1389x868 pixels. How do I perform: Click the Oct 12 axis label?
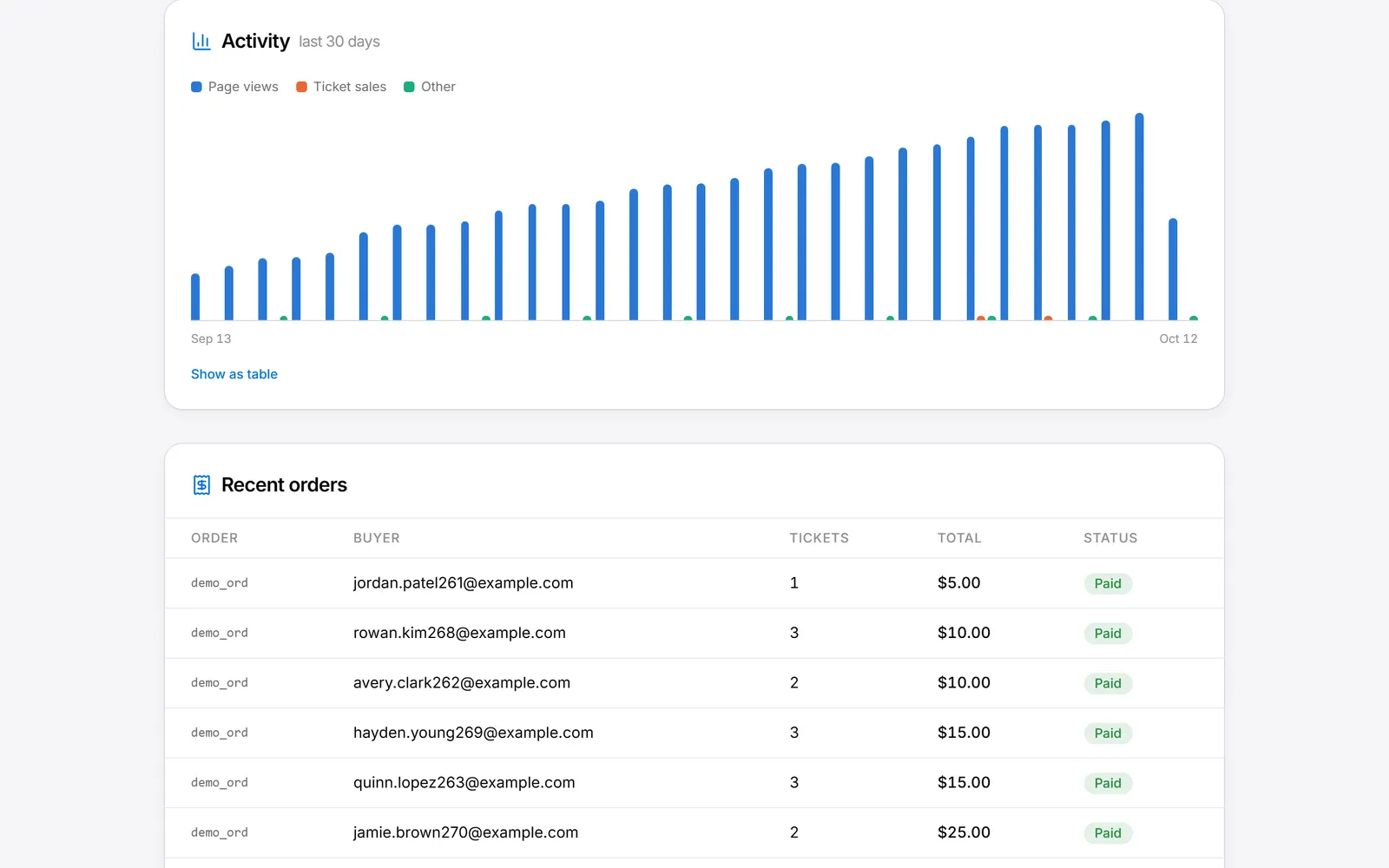pos(1178,339)
